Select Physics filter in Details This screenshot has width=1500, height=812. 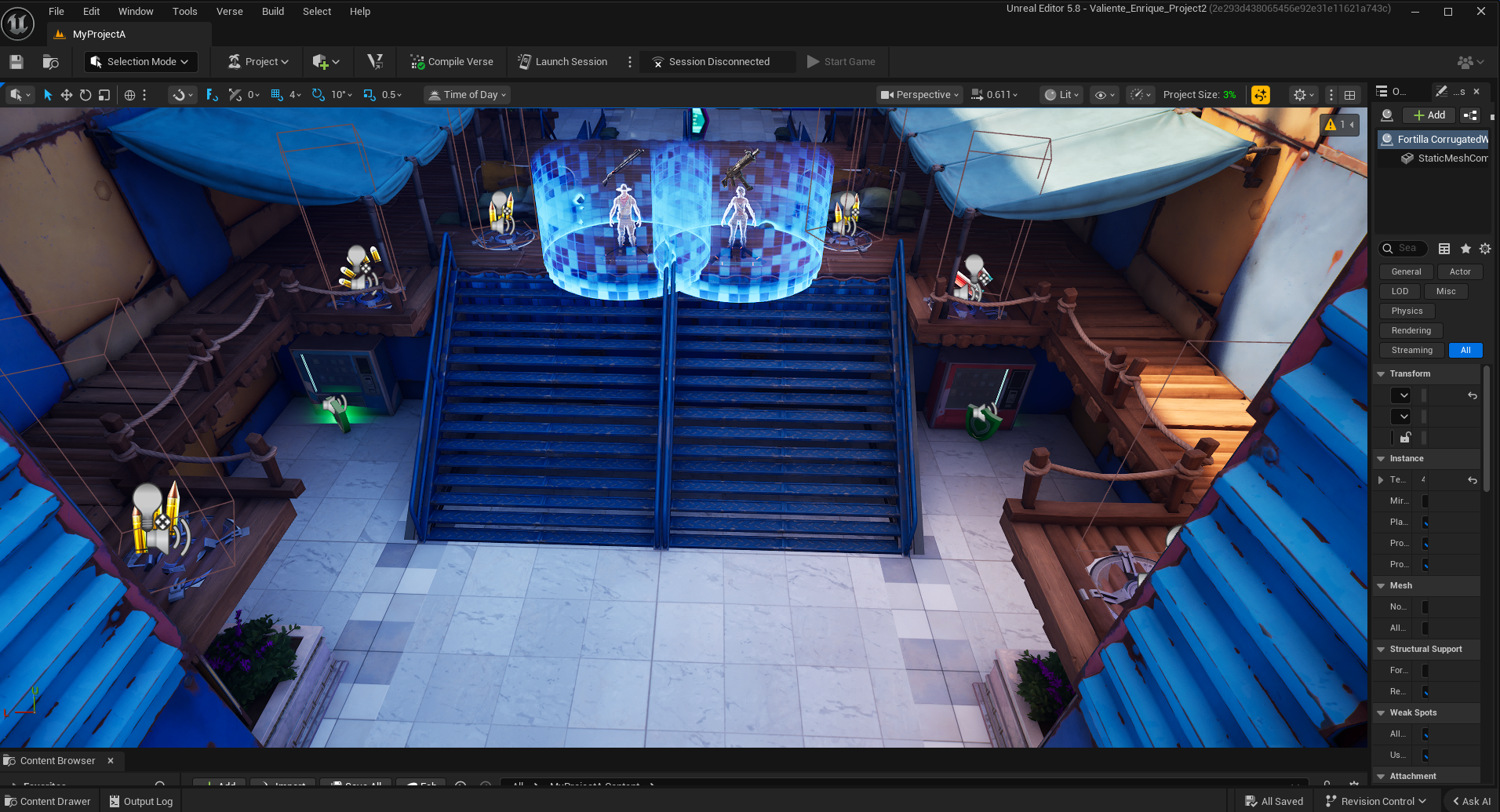click(x=1407, y=311)
